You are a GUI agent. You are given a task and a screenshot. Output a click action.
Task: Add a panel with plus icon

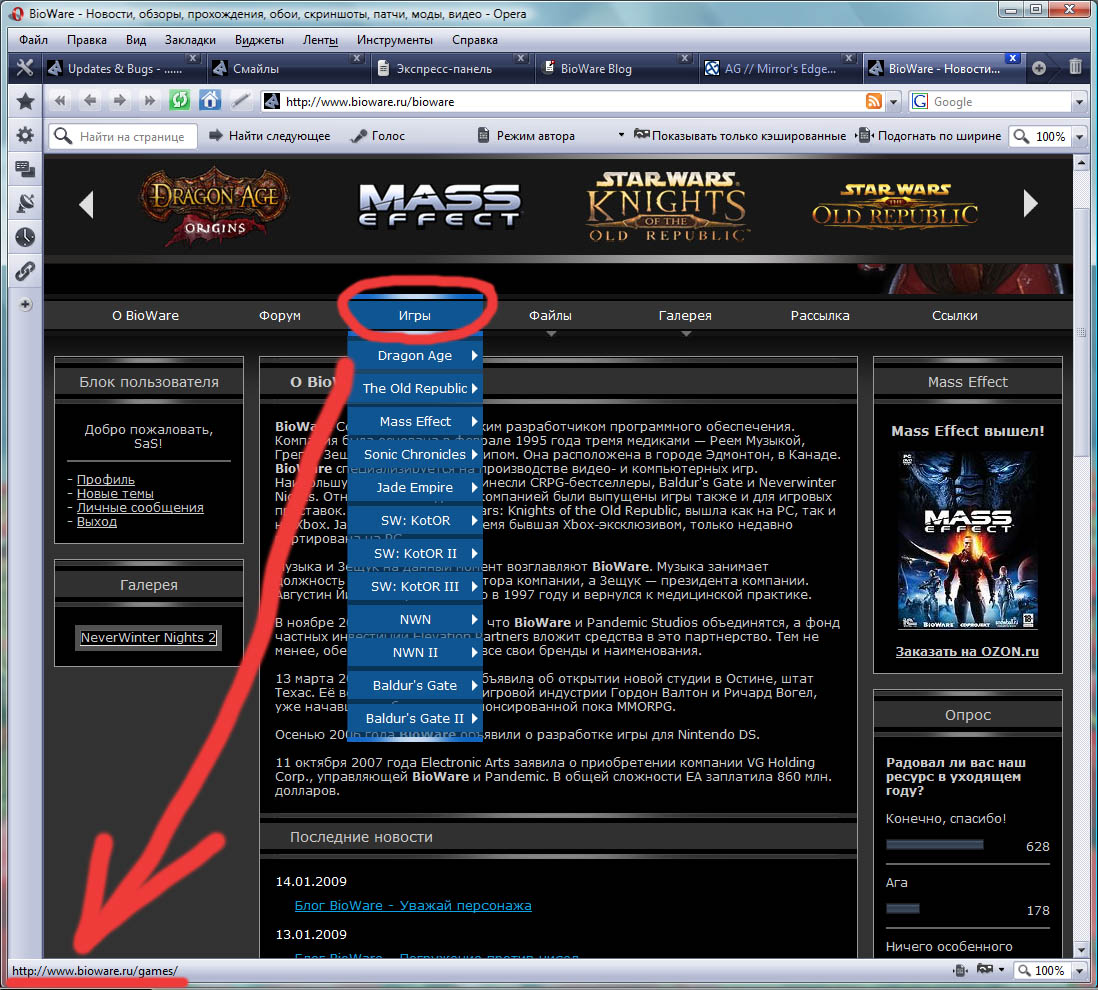pyautogui.click(x=25, y=305)
